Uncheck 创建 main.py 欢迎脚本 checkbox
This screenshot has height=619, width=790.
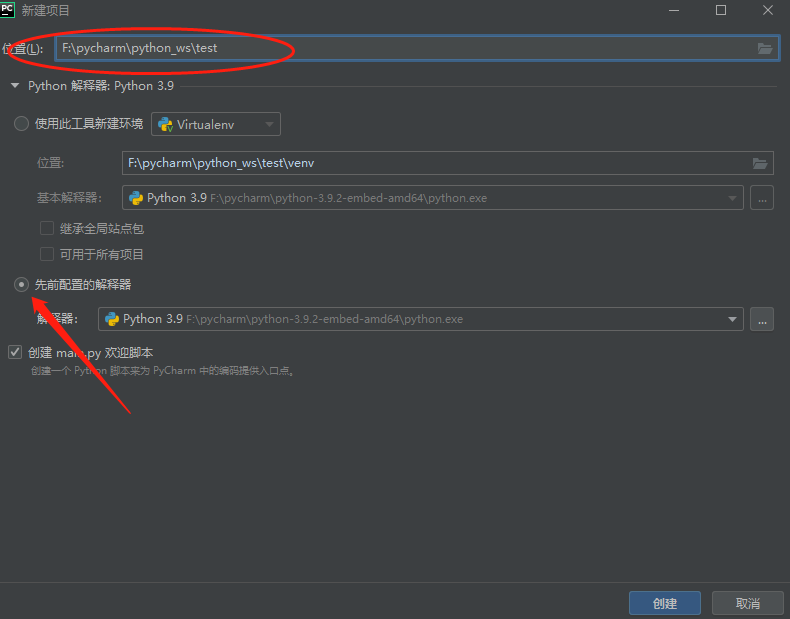coord(15,353)
